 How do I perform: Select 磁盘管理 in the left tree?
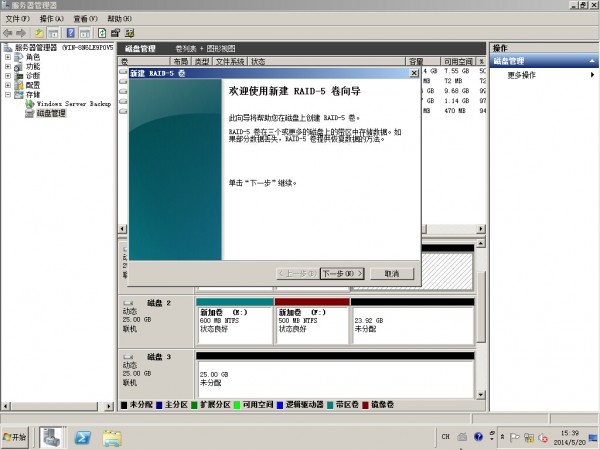click(50, 113)
